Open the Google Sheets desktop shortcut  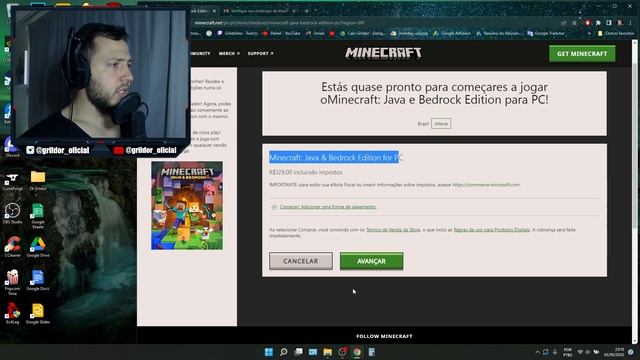[38, 216]
